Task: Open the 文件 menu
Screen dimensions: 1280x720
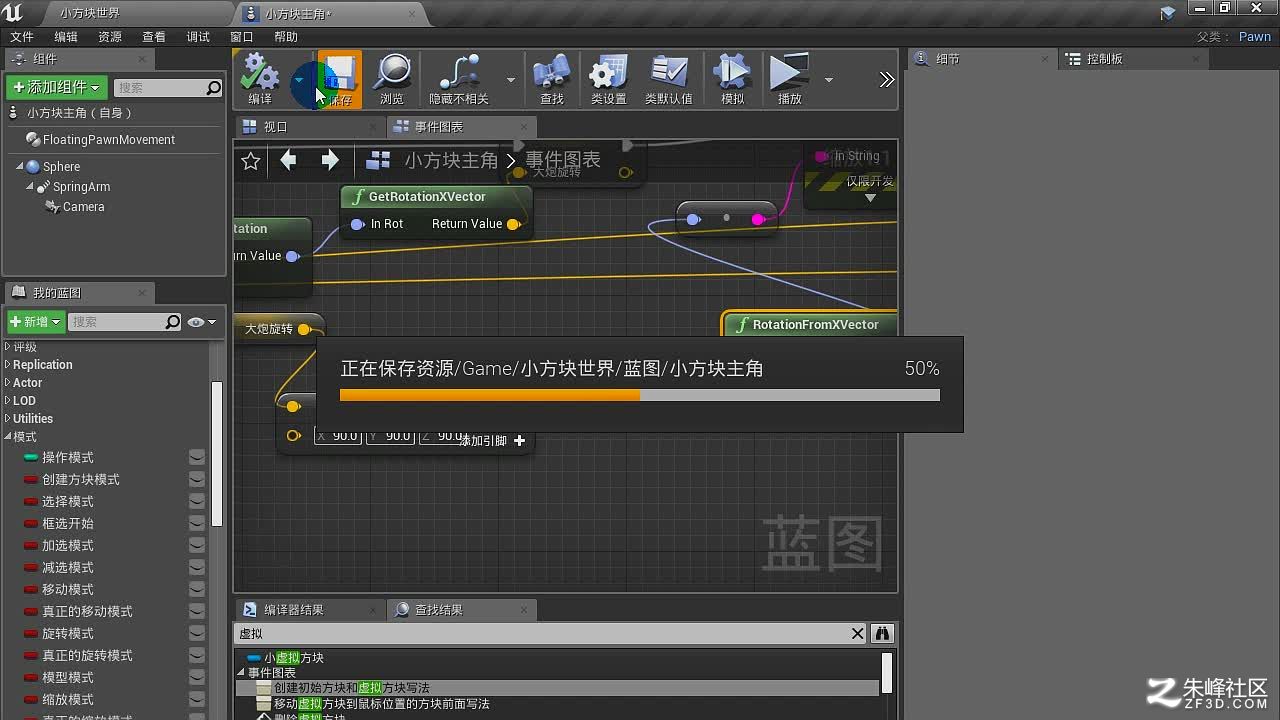Action: coord(22,37)
